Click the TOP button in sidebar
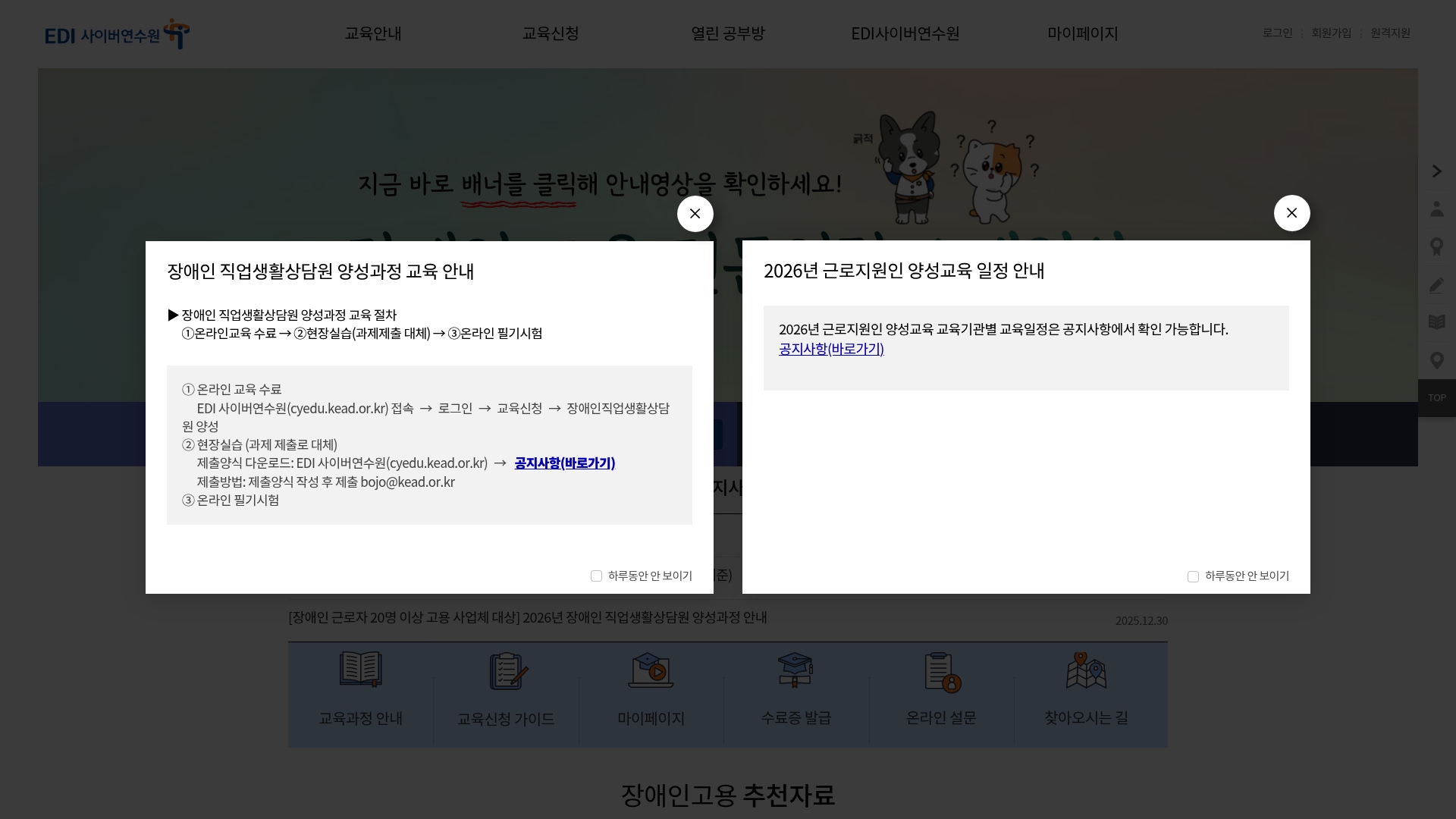The height and width of the screenshot is (819, 1456). [x=1436, y=397]
